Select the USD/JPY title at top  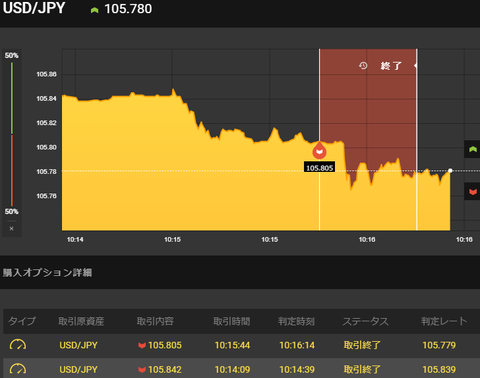click(34, 8)
